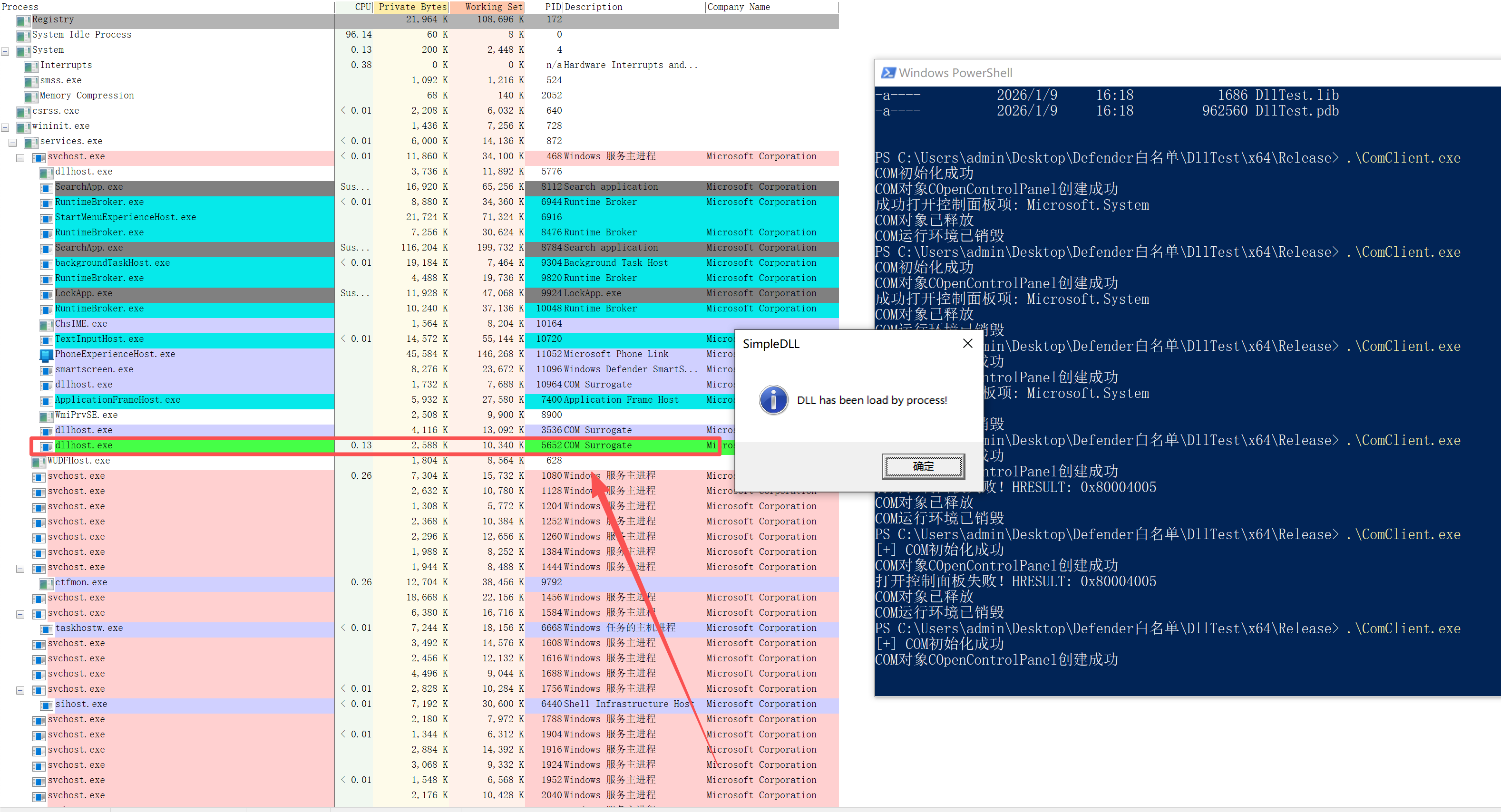The image size is (1501, 812).
Task: Click the smartscreen.exe process icon
Action: coord(46,370)
